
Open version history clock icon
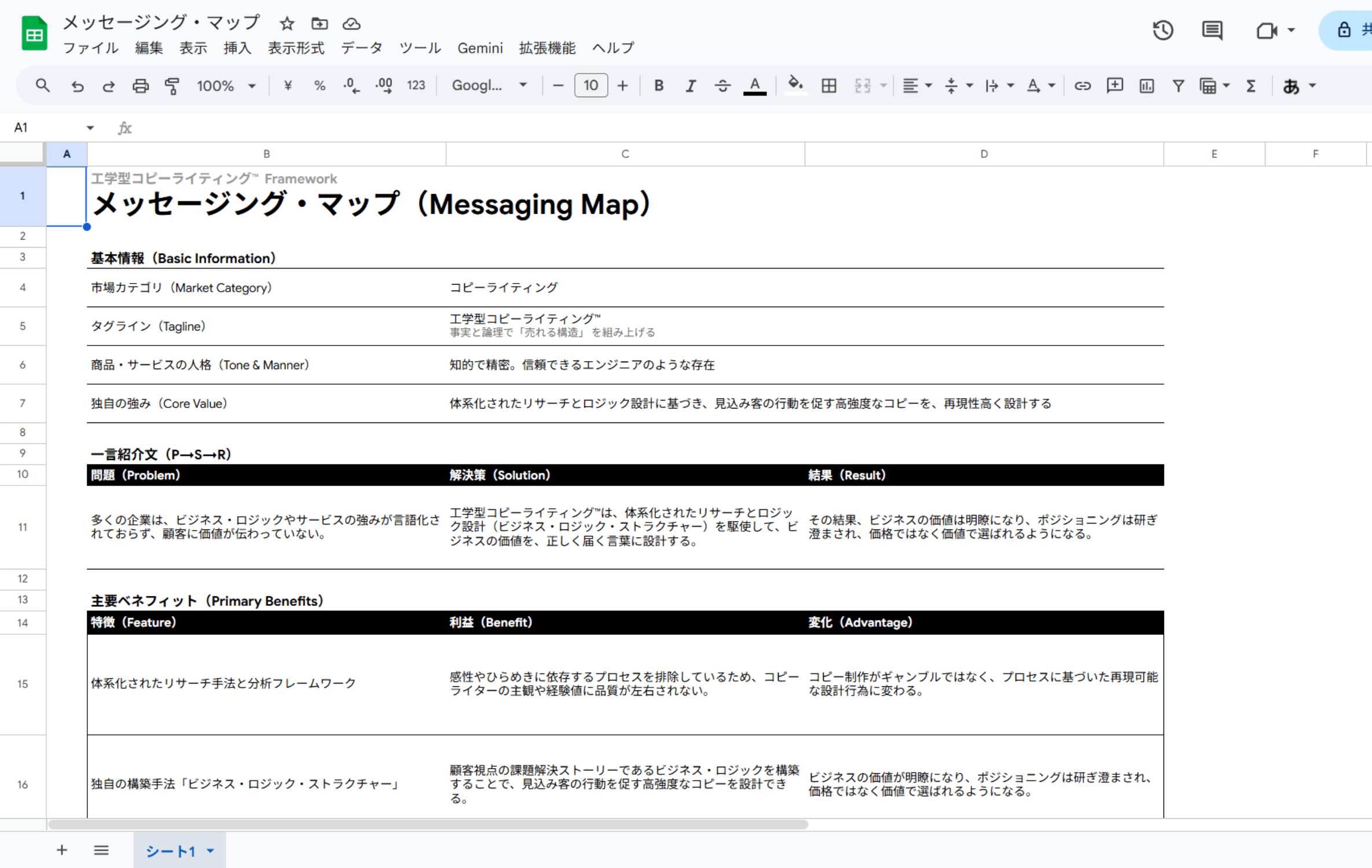pyautogui.click(x=1162, y=30)
